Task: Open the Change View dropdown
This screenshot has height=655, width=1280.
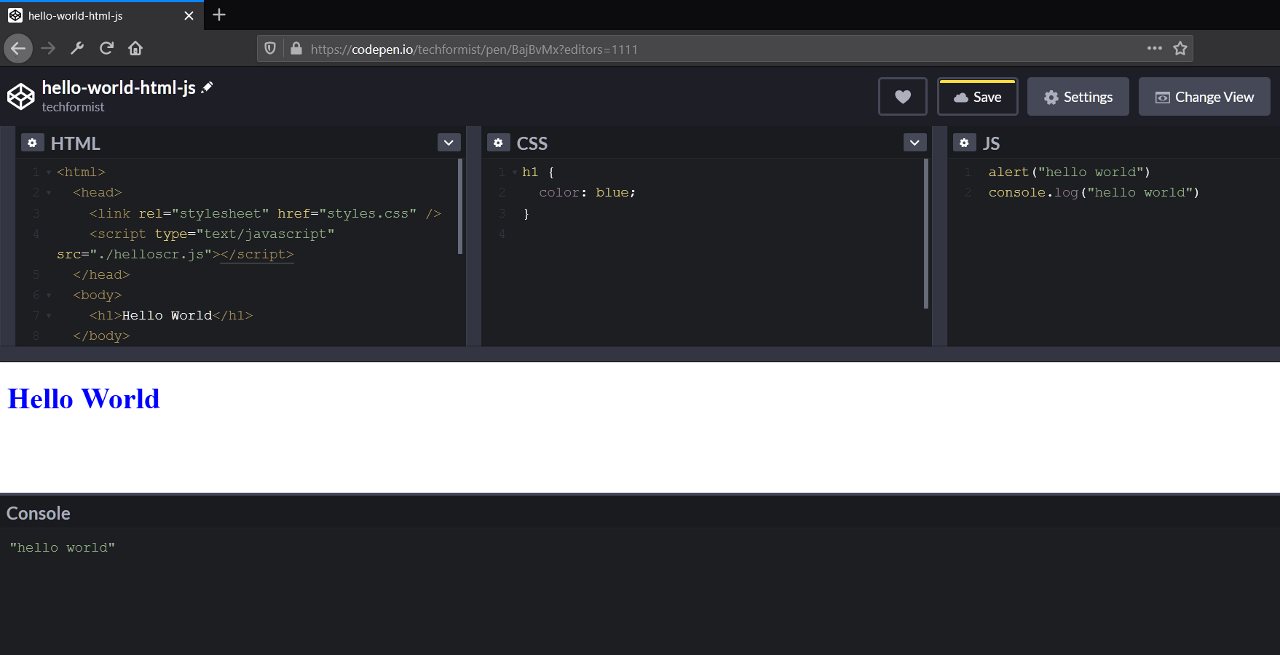Action: (x=1204, y=96)
